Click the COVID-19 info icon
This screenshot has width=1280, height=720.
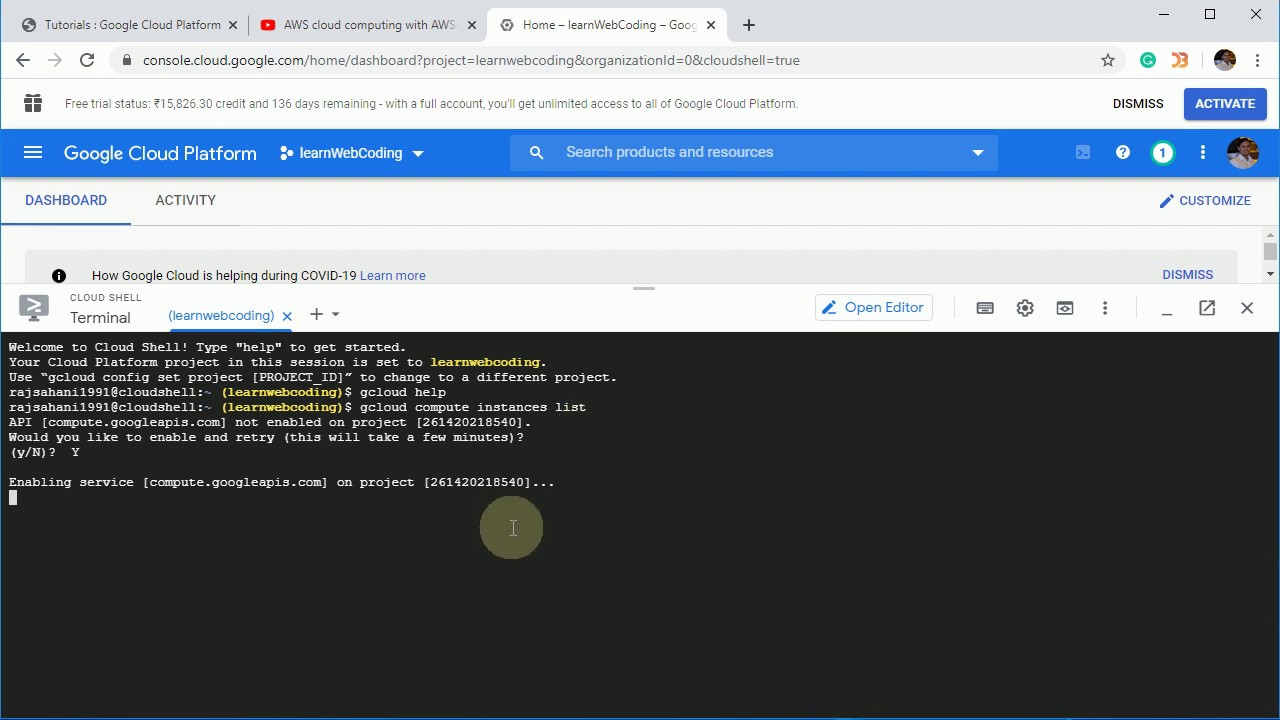[59, 276]
